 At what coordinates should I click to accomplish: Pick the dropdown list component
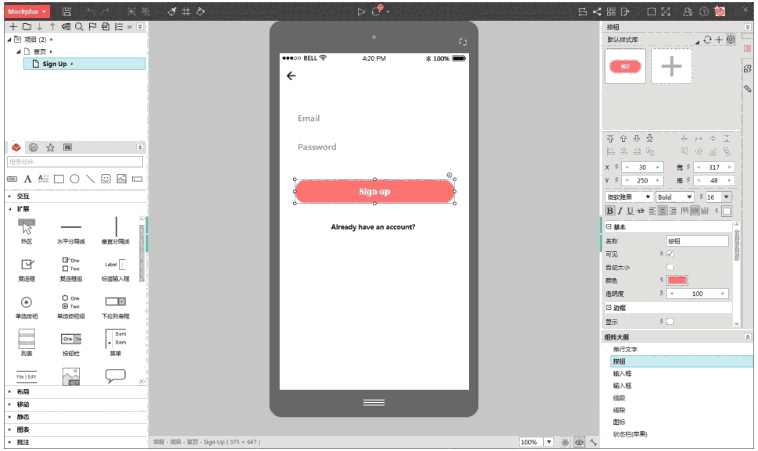[116, 306]
